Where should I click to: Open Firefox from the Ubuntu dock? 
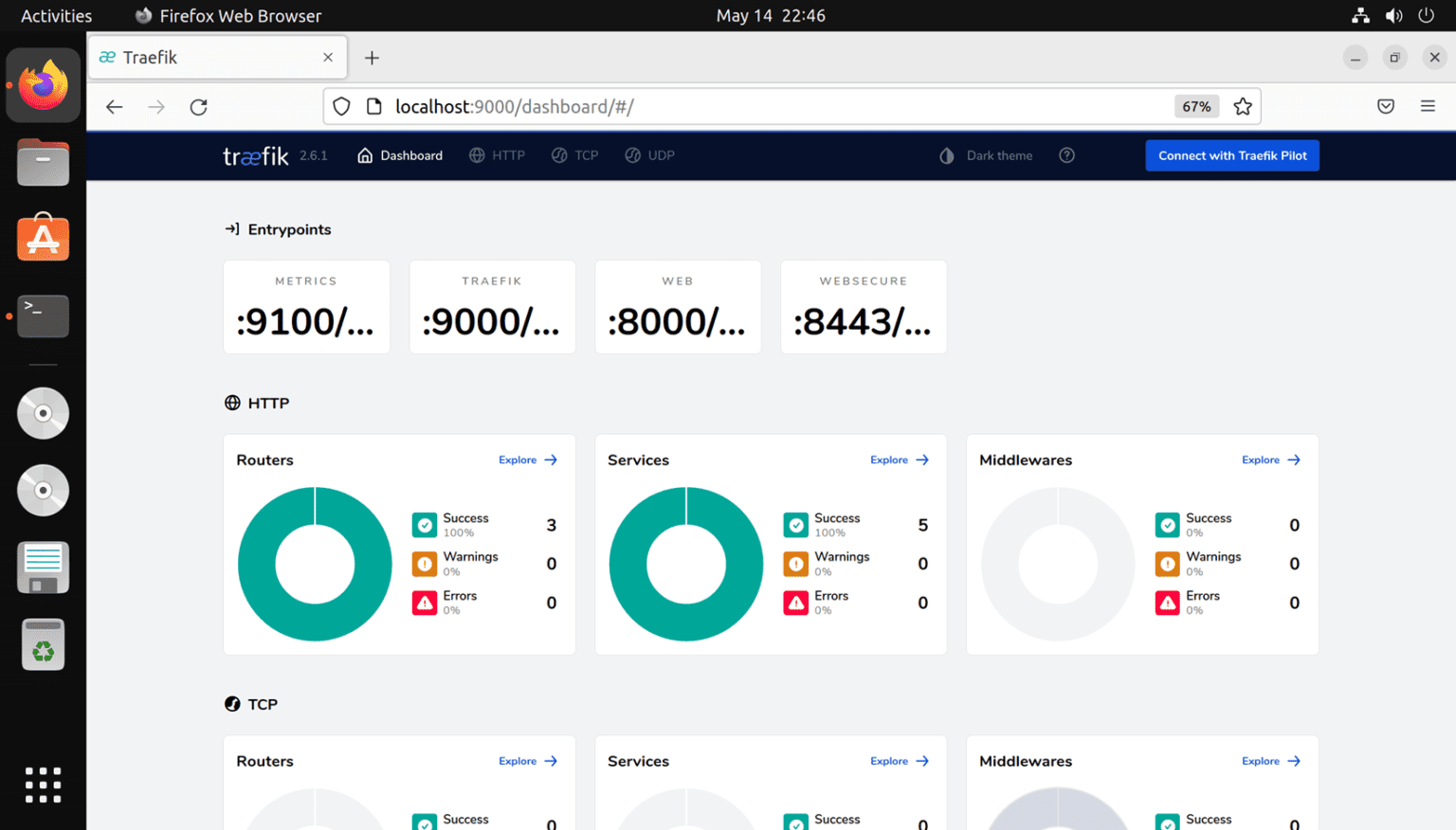(43, 84)
